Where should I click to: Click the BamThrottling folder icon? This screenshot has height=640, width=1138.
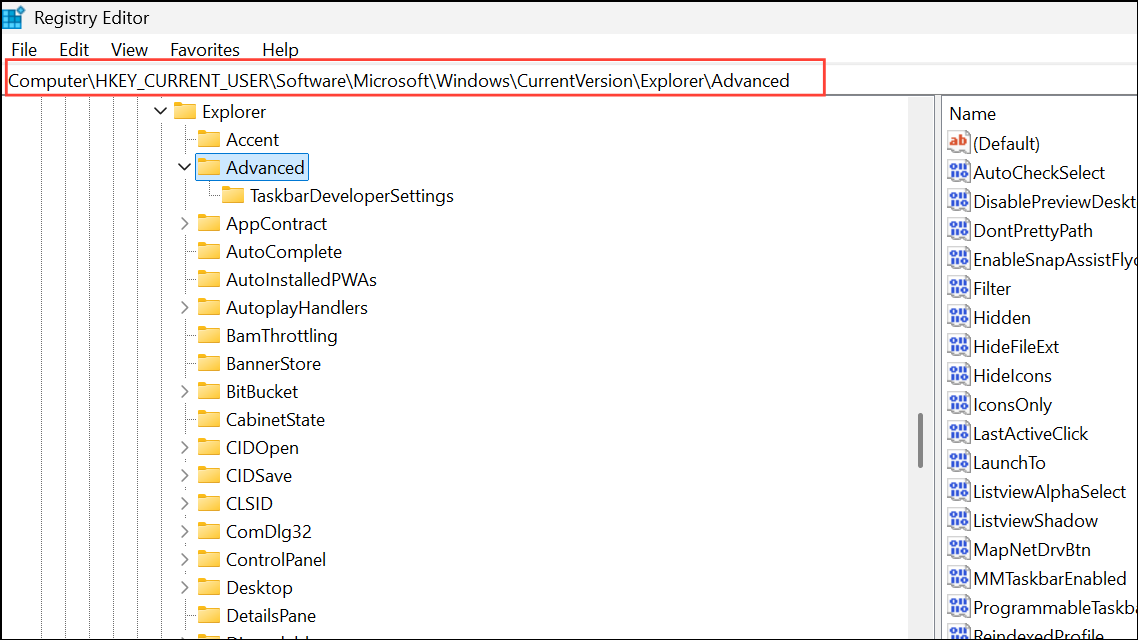209,335
